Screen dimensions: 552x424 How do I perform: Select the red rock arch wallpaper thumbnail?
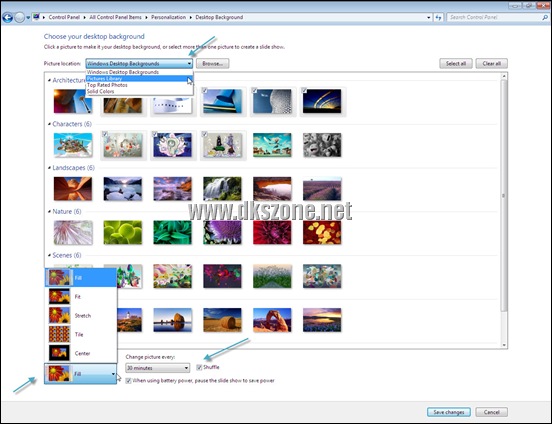click(272, 320)
